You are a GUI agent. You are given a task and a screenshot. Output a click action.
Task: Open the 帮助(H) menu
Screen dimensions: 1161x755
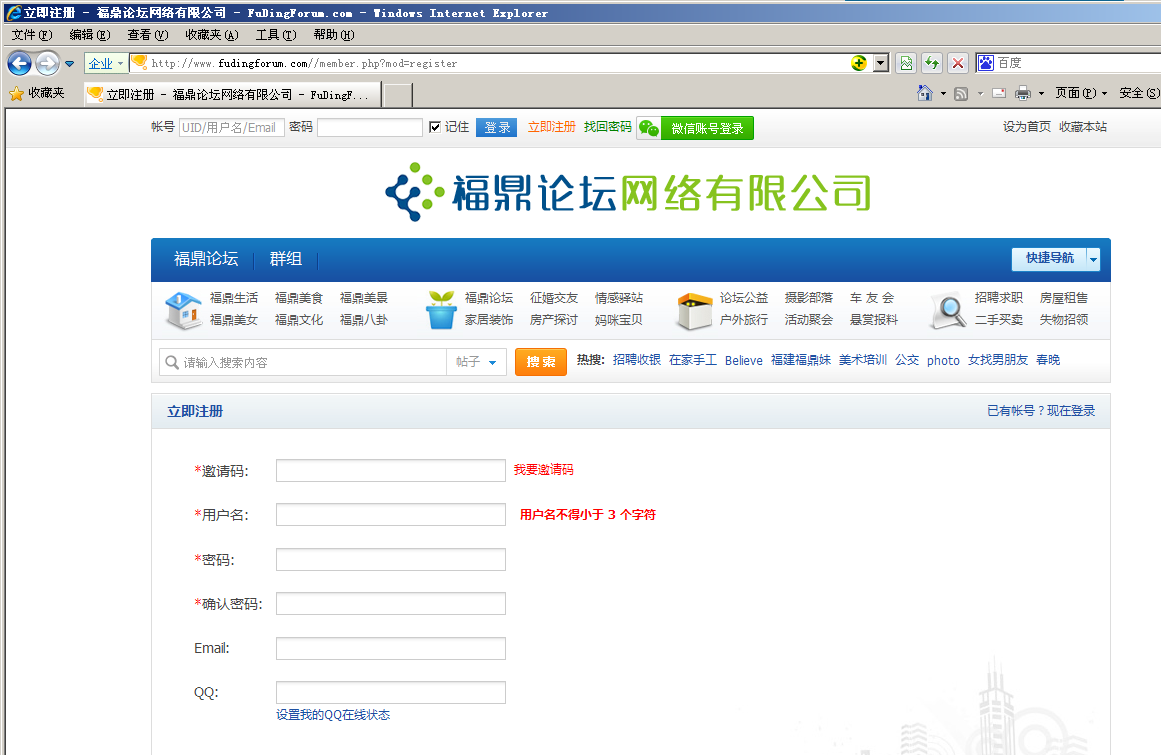pyautogui.click(x=333, y=35)
